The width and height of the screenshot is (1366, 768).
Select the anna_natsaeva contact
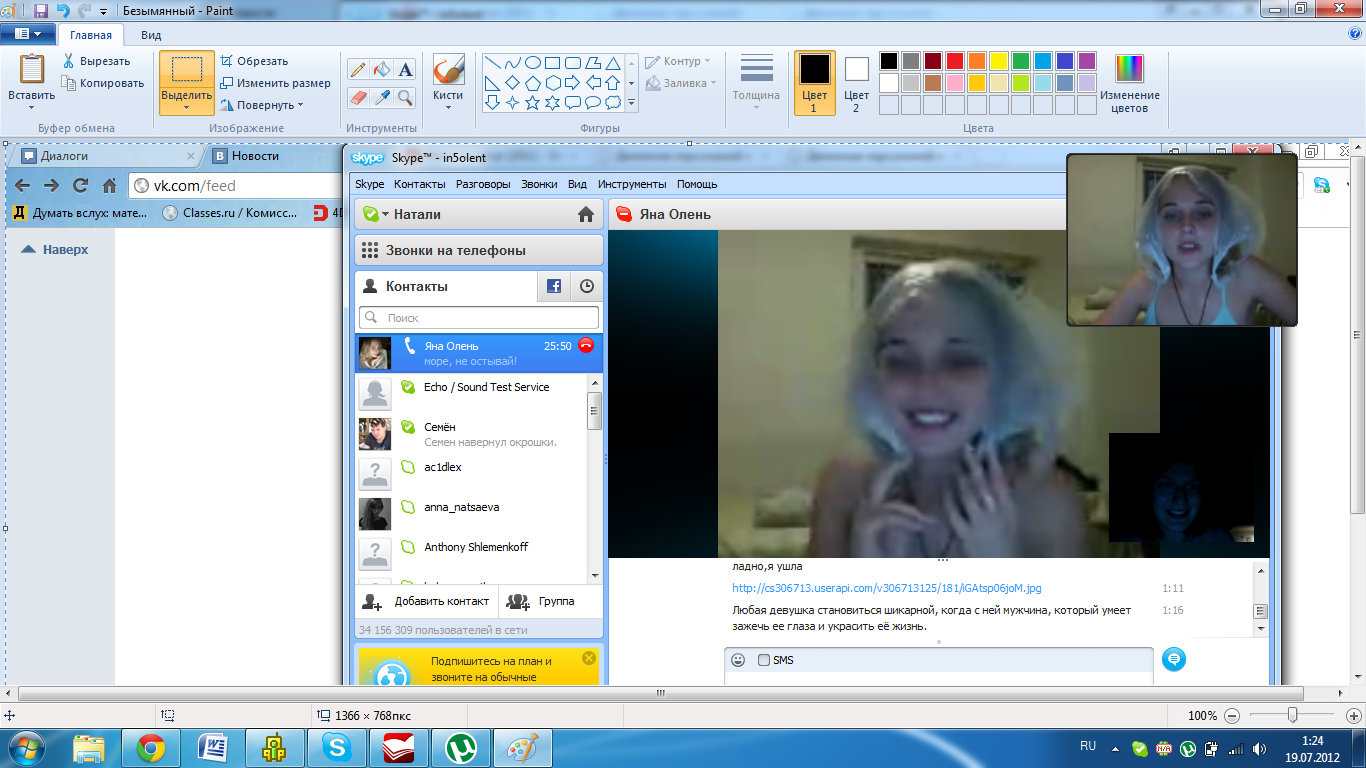coord(472,513)
